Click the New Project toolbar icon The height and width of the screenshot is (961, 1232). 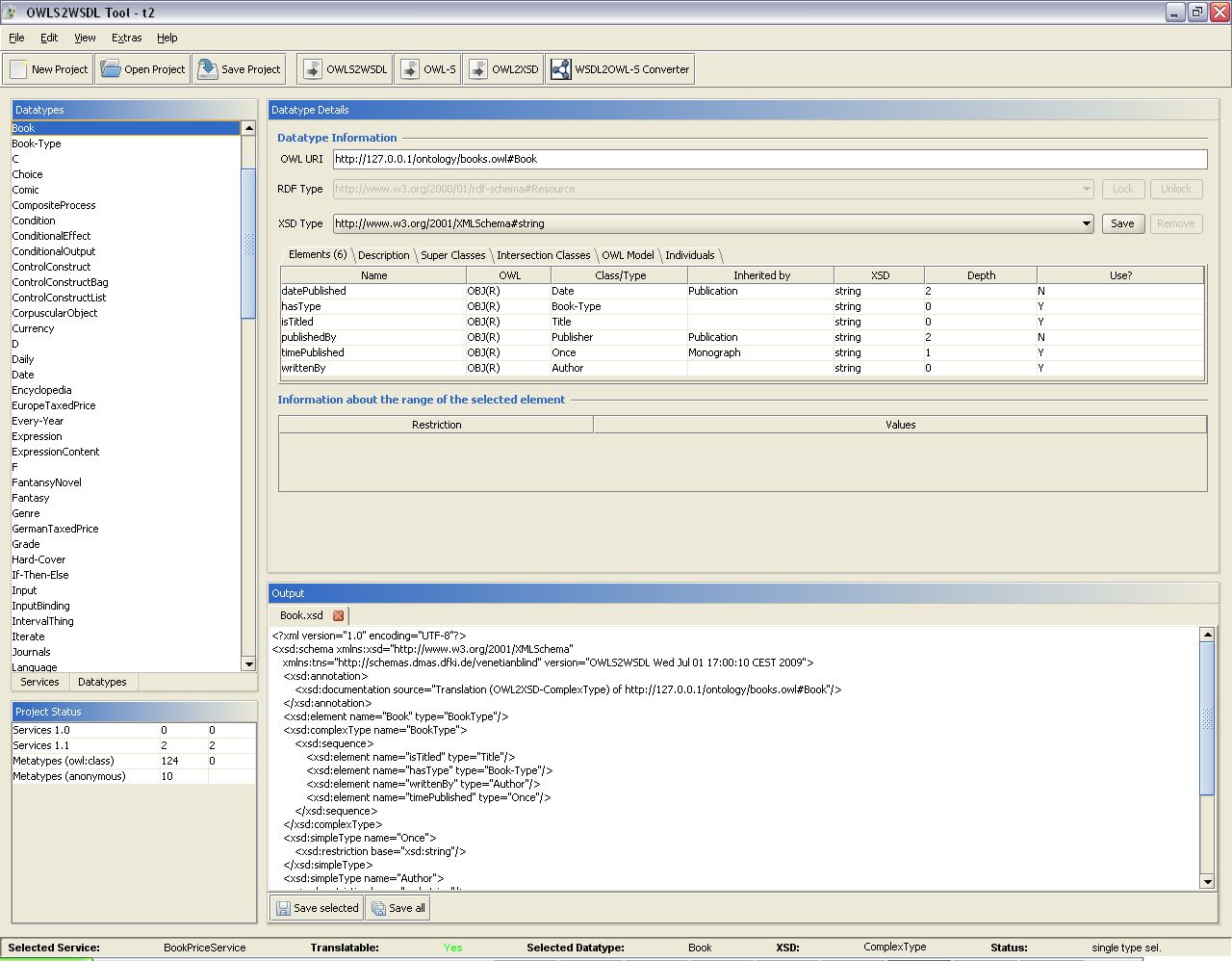point(19,69)
